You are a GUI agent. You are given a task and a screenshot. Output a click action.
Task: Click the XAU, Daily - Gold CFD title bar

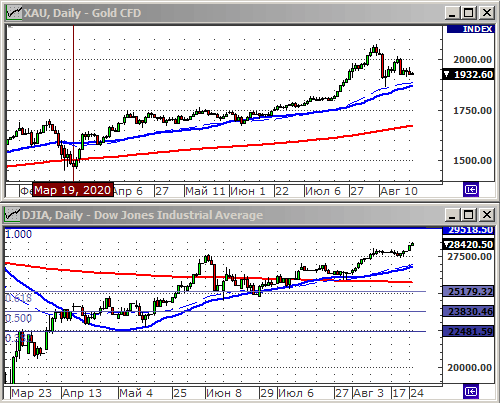click(250, 13)
